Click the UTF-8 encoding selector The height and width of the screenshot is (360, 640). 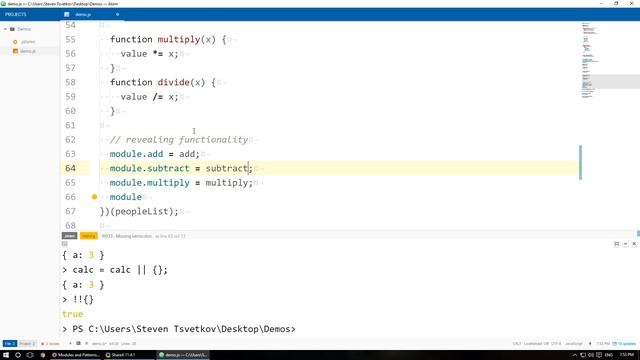click(x=556, y=344)
